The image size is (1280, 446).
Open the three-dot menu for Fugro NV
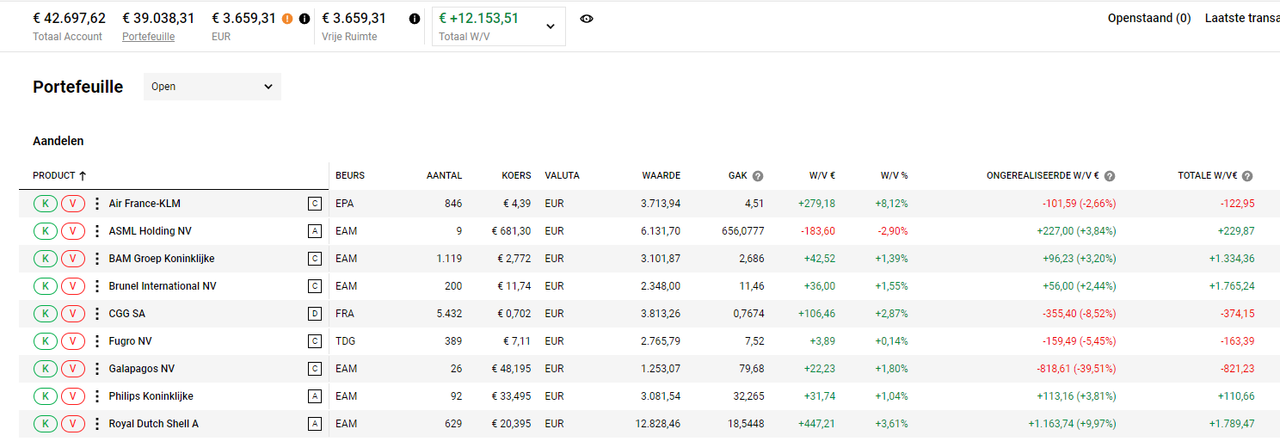(x=97, y=341)
